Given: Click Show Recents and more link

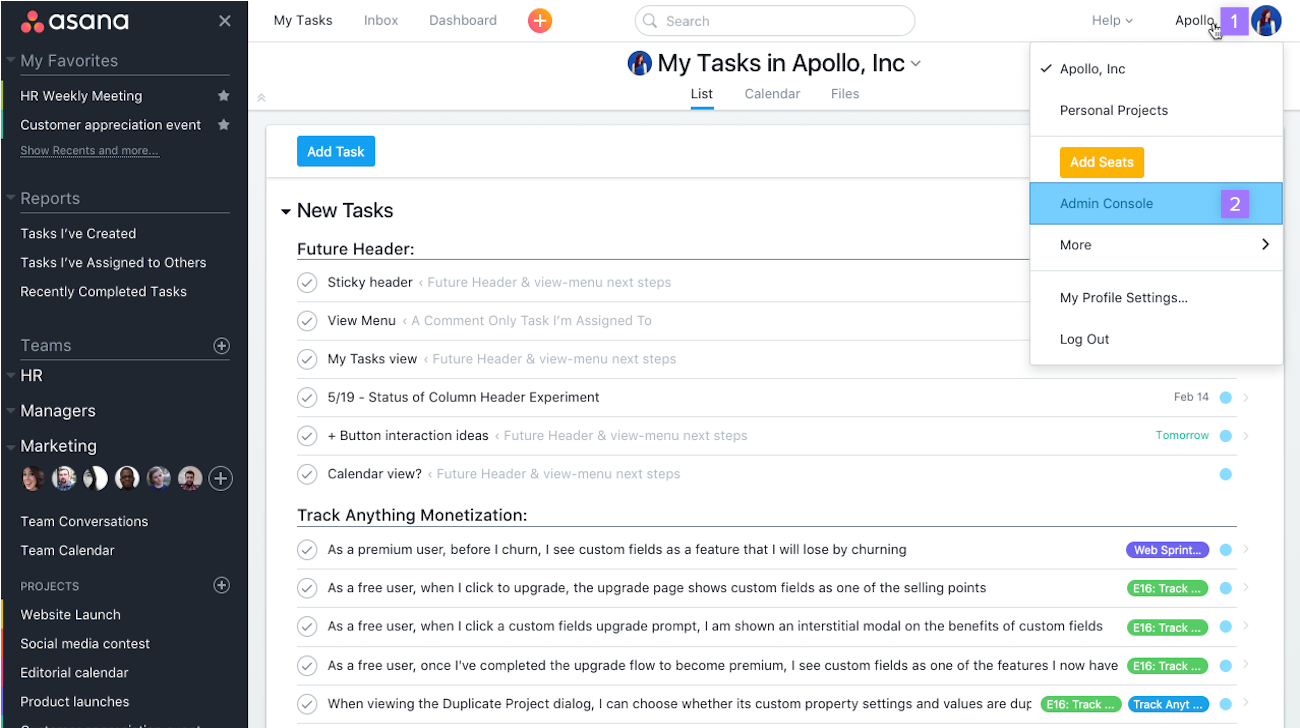Looking at the screenshot, I should (90, 151).
